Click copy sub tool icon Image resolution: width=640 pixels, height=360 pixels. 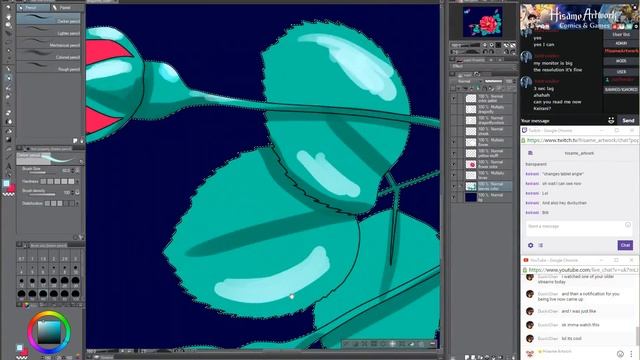75,141
